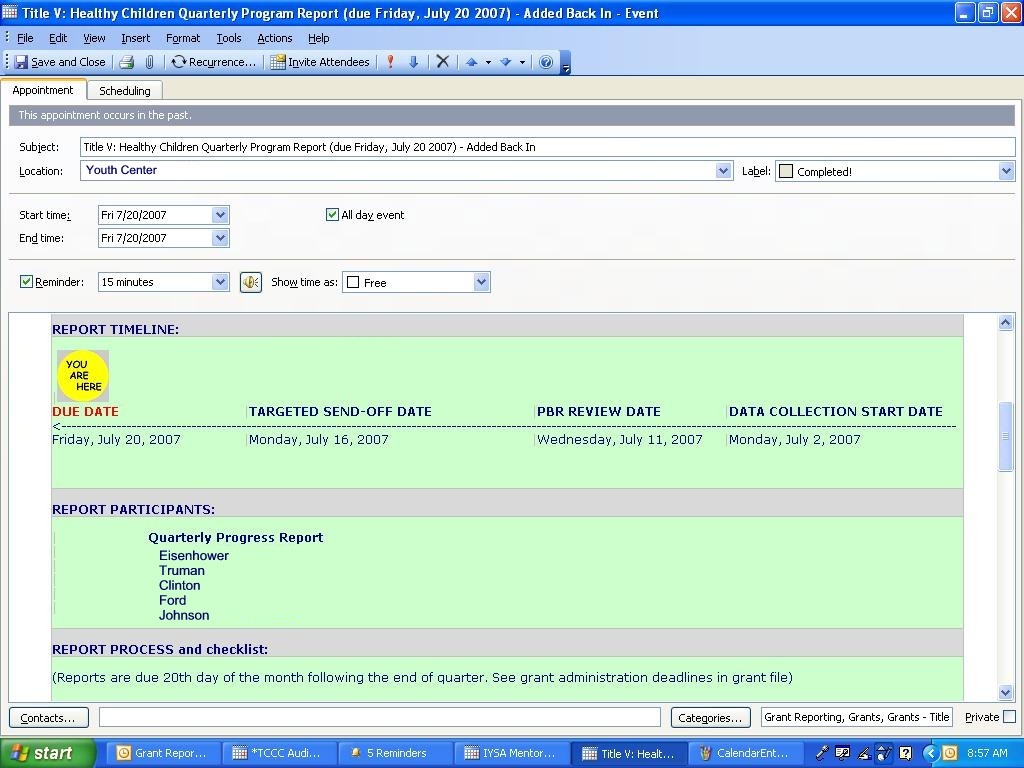Click the Contacts button

(47, 717)
